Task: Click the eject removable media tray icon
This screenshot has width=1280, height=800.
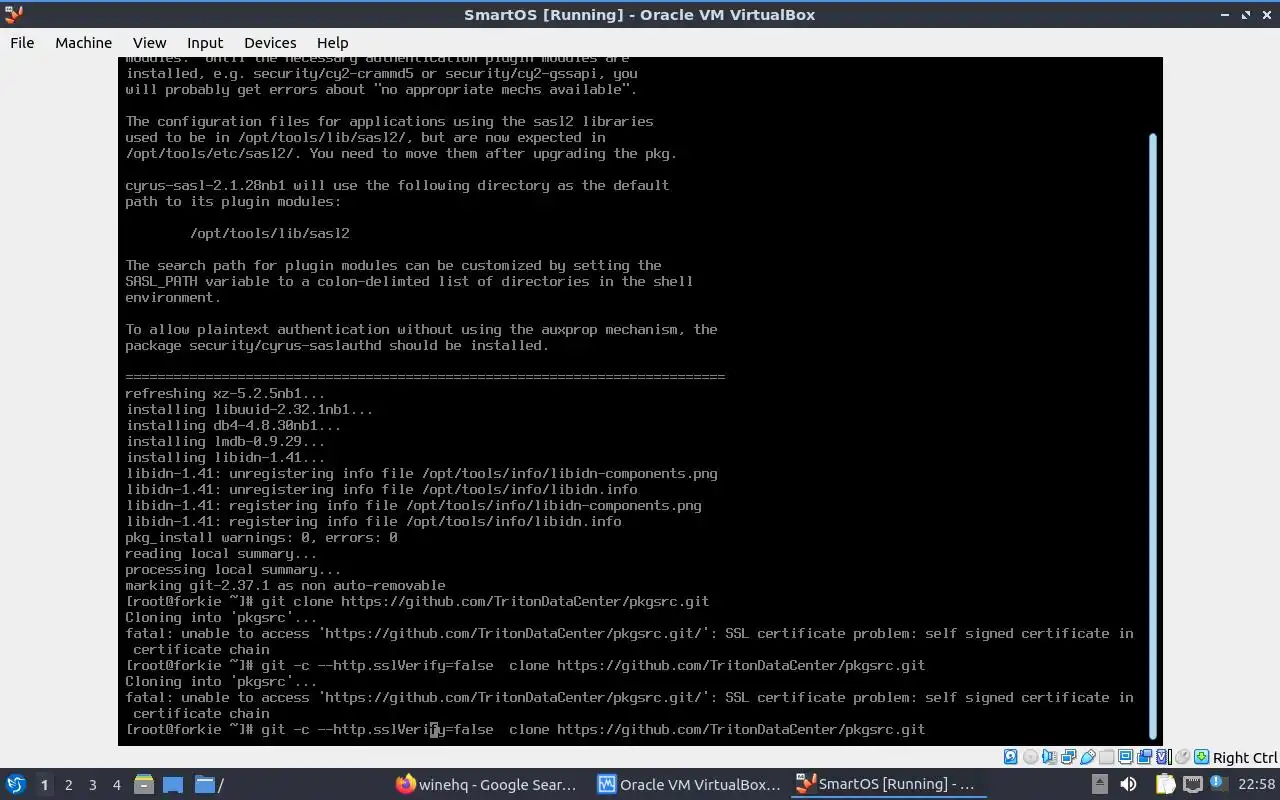Action: point(1100,784)
